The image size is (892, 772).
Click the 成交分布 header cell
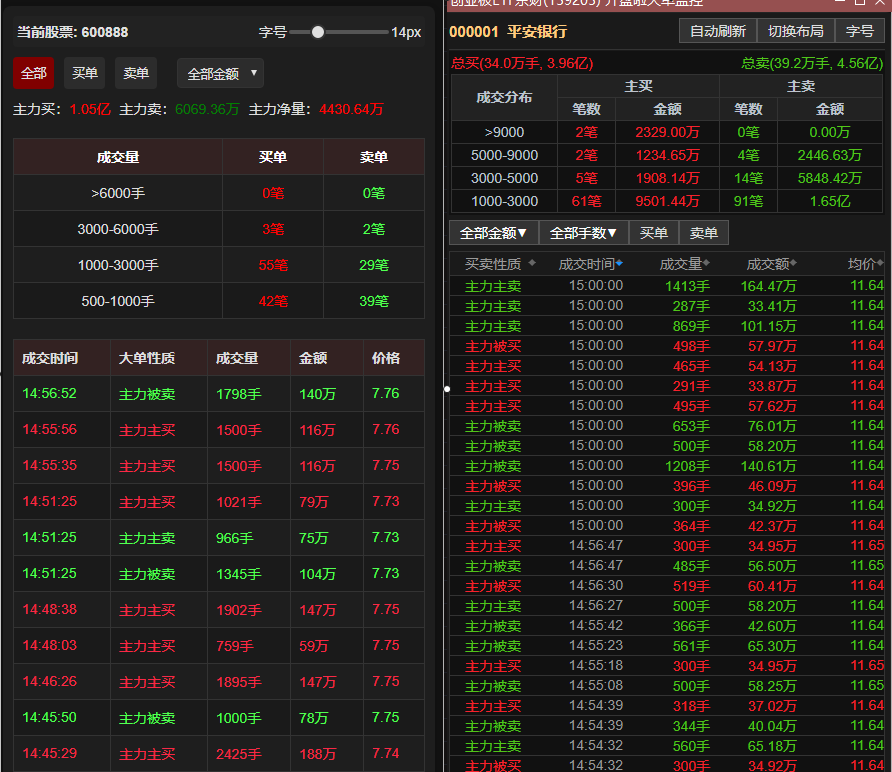[504, 98]
